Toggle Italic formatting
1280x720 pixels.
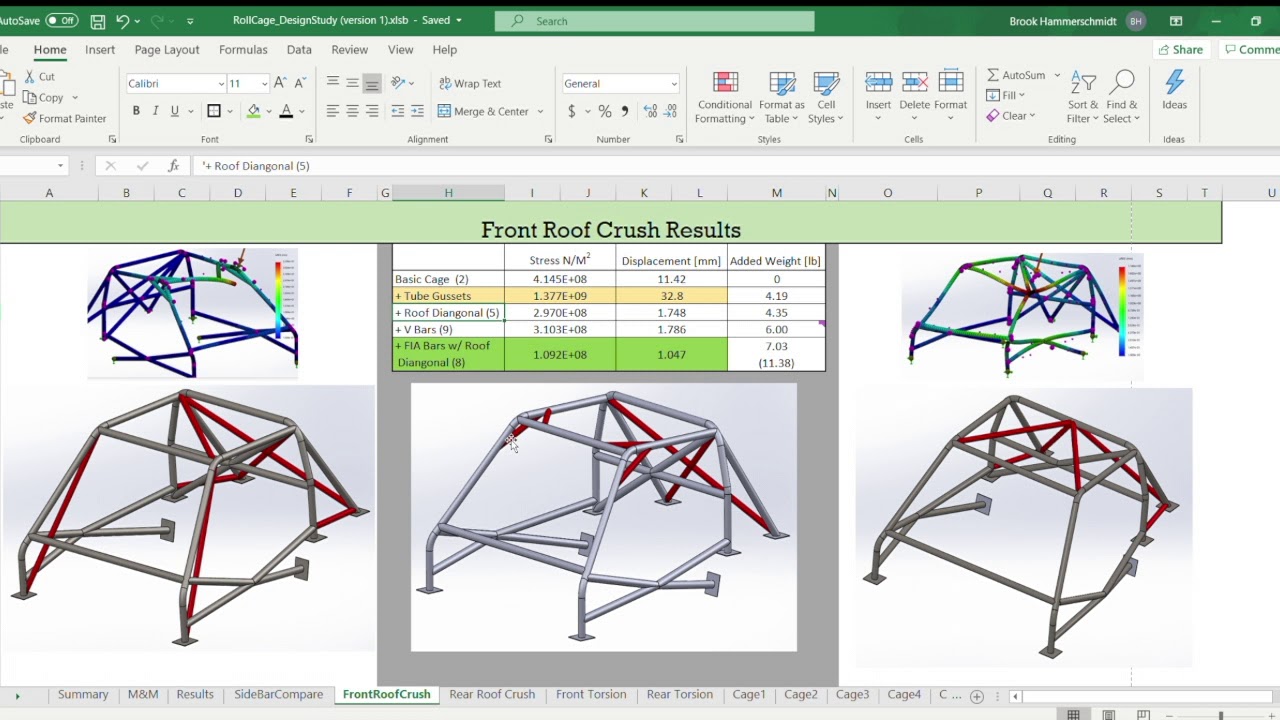[x=155, y=111]
